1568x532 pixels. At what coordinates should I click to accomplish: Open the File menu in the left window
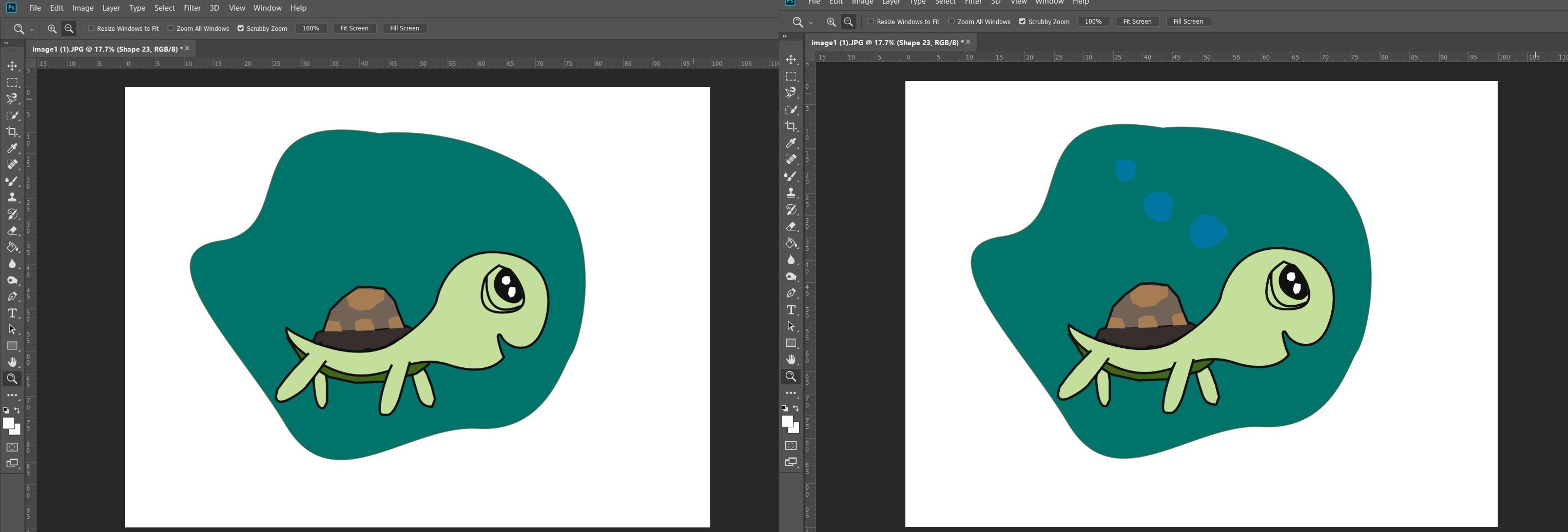(35, 8)
